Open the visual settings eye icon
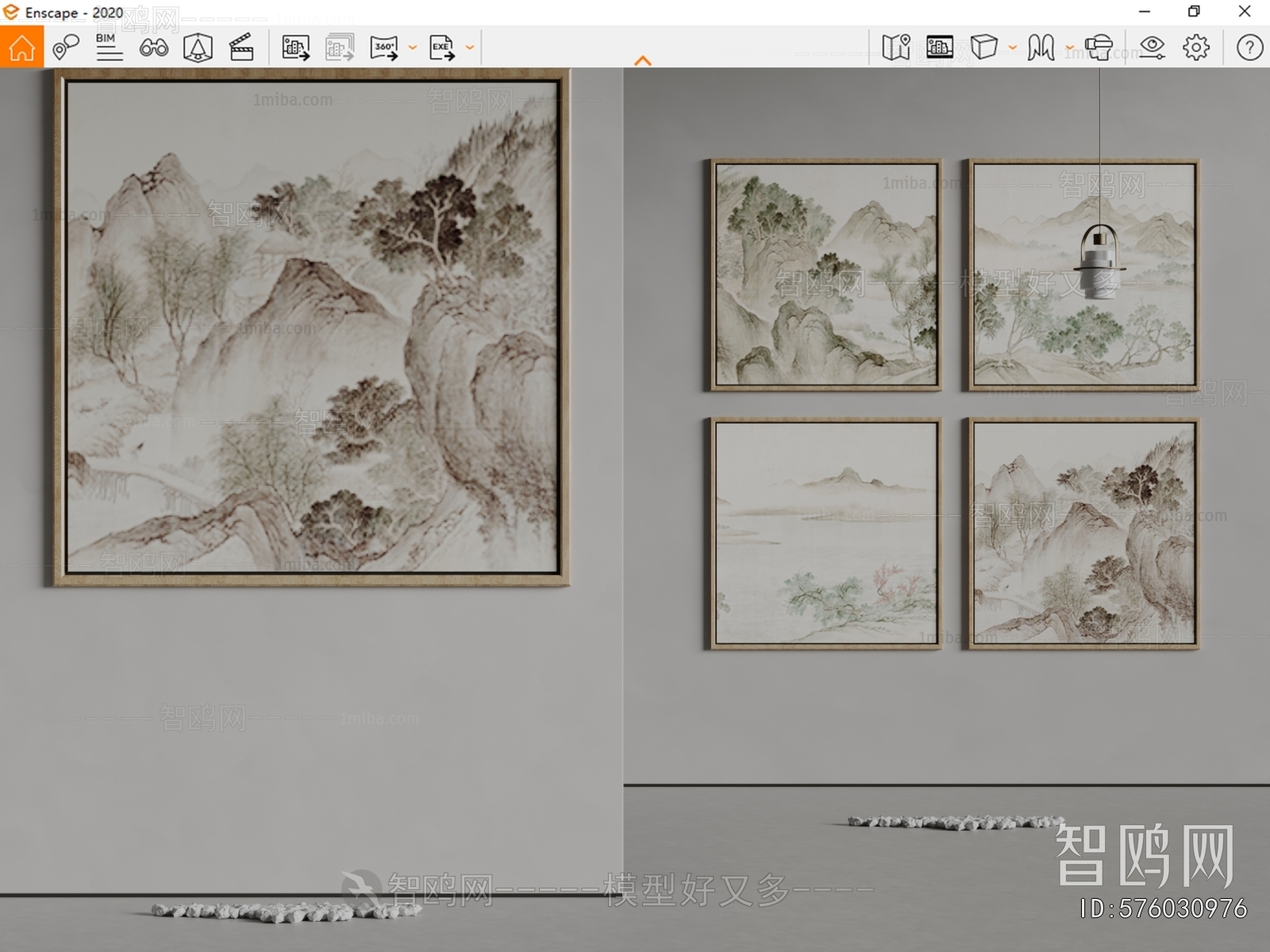 pos(1152,48)
